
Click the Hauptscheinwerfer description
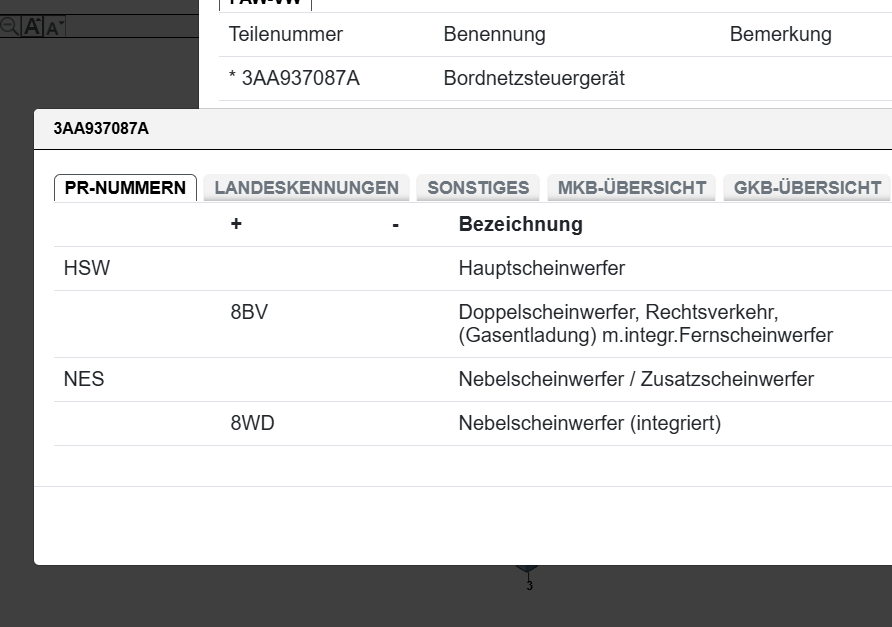[x=541, y=268]
